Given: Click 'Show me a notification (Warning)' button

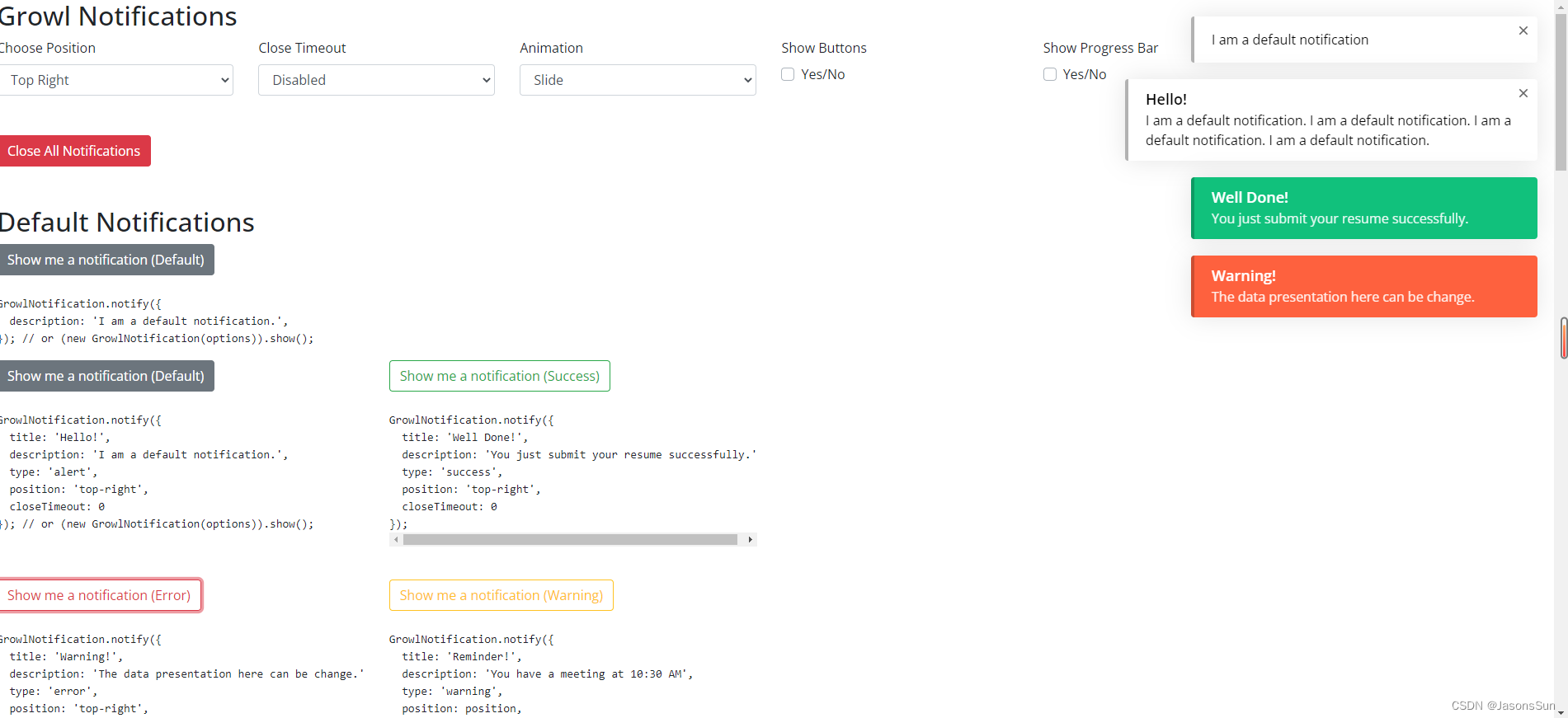Looking at the screenshot, I should click(x=501, y=595).
